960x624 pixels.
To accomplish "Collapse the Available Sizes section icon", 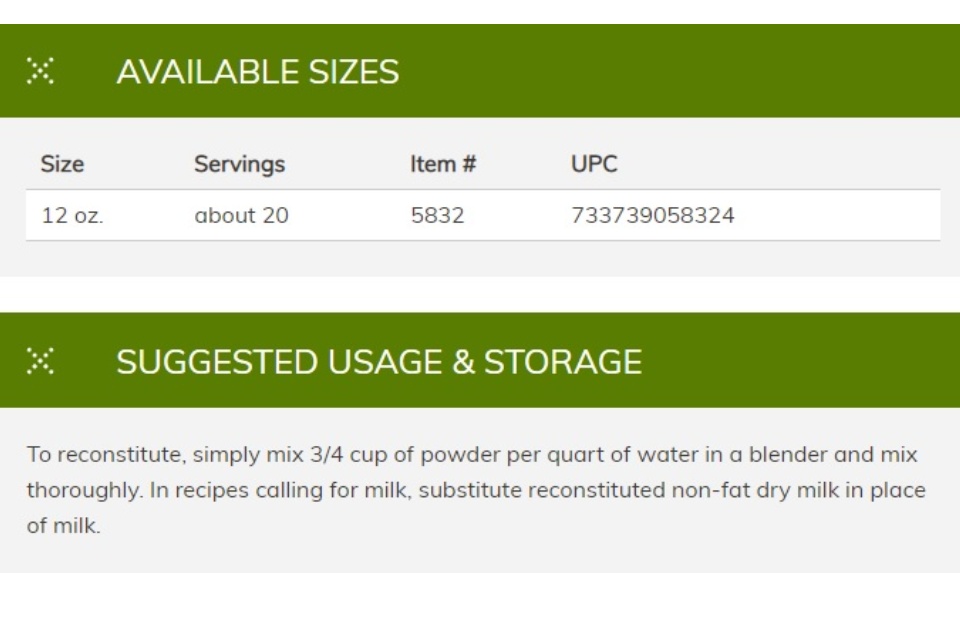I will point(40,71).
